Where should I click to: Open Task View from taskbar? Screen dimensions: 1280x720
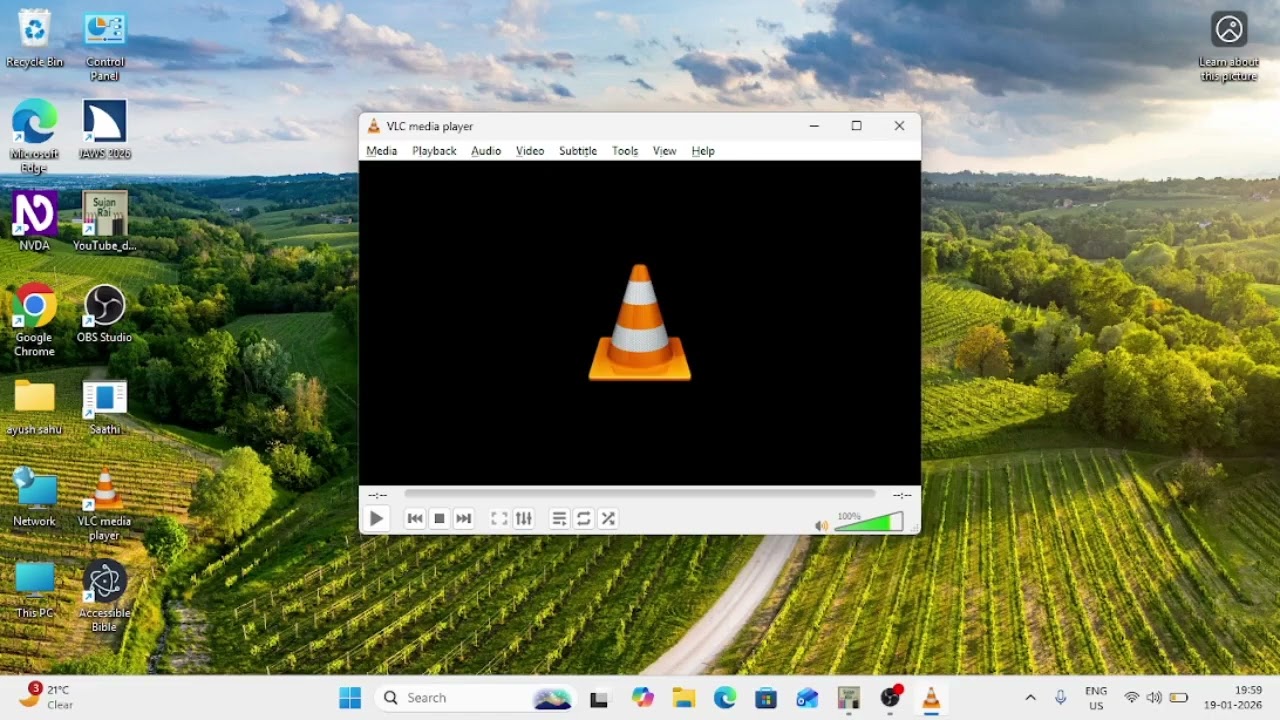tap(599, 698)
